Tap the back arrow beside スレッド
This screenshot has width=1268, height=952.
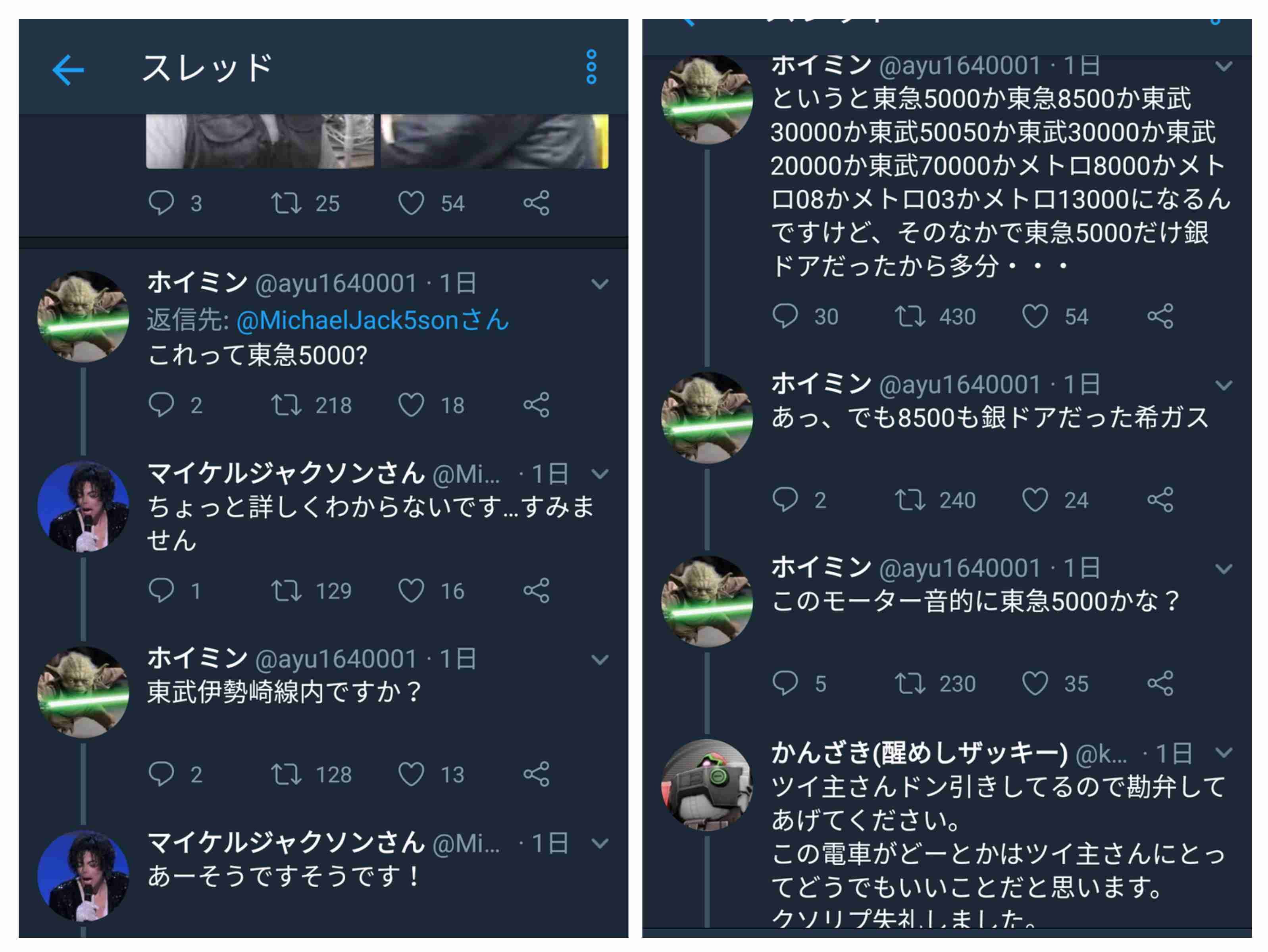(x=67, y=70)
